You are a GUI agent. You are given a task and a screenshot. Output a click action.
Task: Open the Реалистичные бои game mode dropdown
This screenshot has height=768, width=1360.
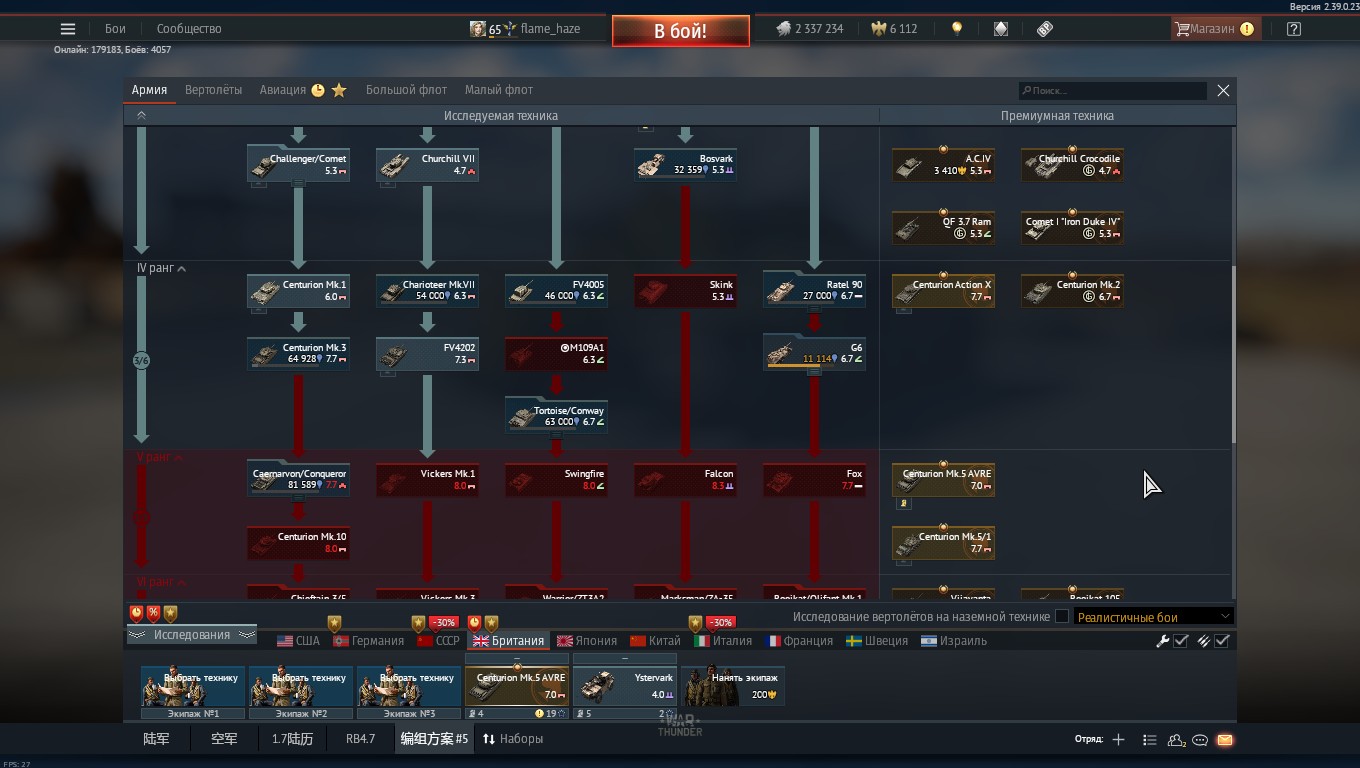click(x=1153, y=617)
